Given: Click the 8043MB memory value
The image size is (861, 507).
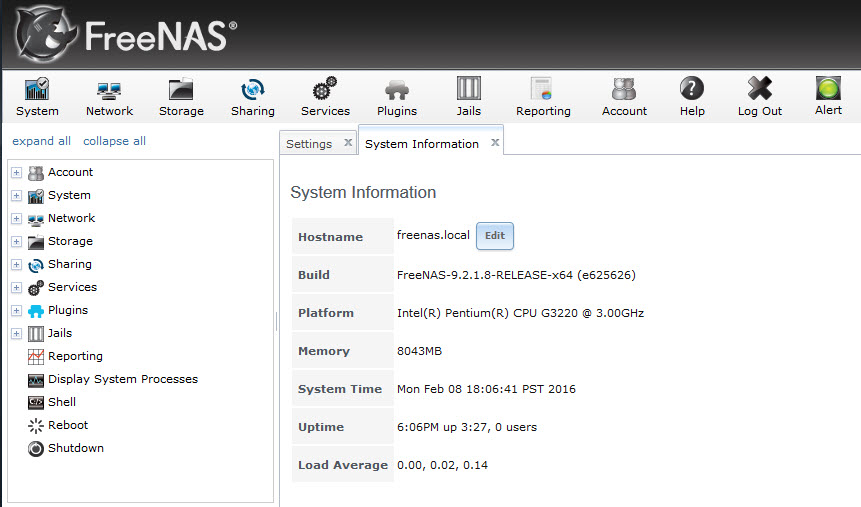Looking at the screenshot, I should (420, 351).
